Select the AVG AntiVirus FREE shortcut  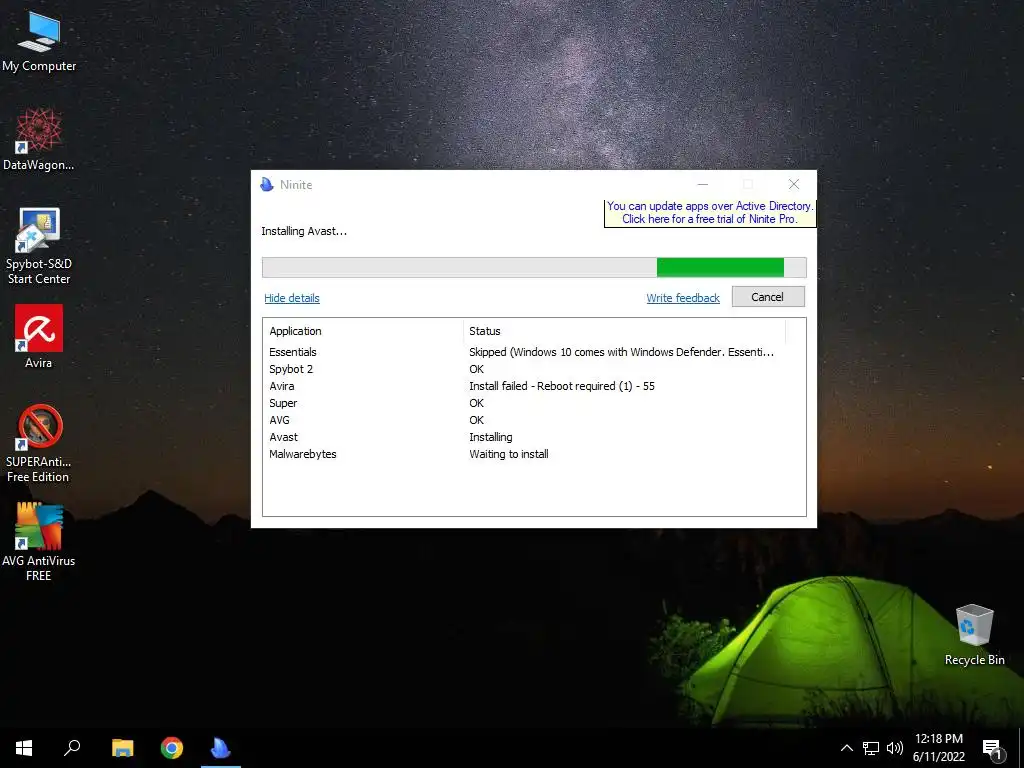[39, 542]
